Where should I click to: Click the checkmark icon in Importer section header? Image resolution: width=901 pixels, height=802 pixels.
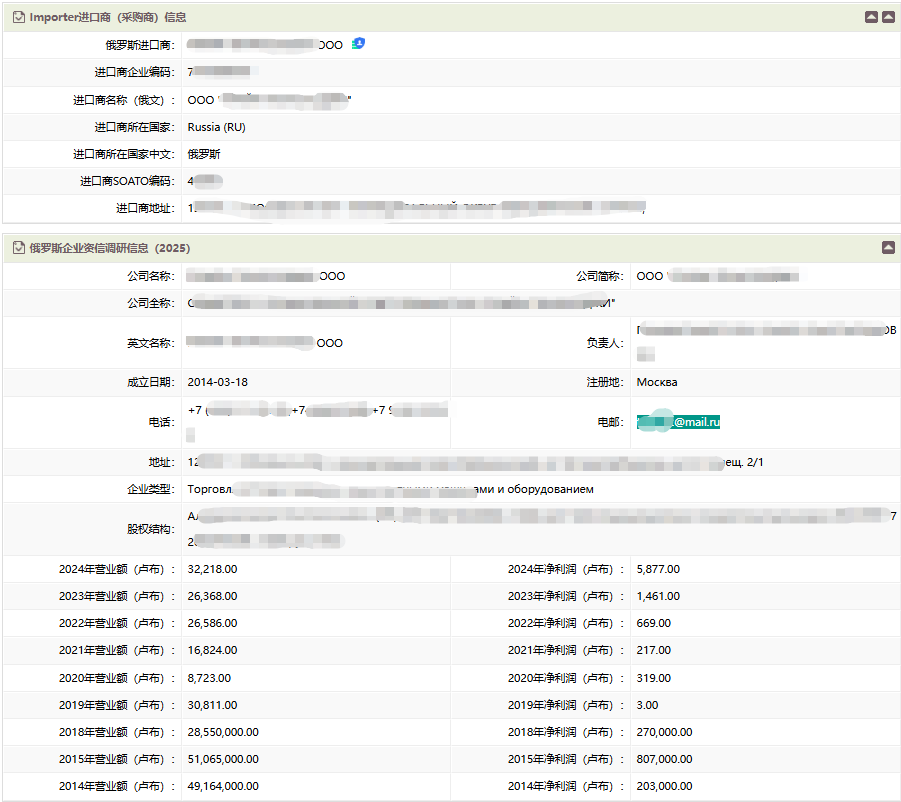[x=18, y=17]
